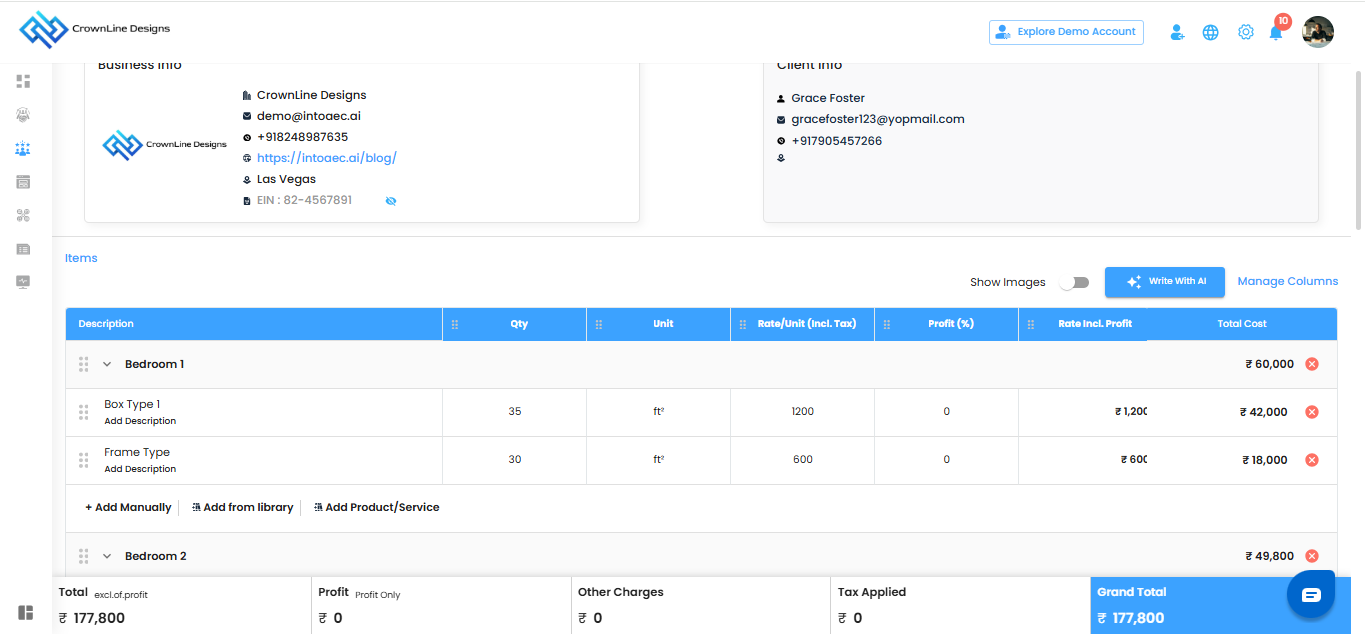Viewport: 1365px width, 634px height.
Task: Open Manage Columns link
Action: click(x=1287, y=281)
